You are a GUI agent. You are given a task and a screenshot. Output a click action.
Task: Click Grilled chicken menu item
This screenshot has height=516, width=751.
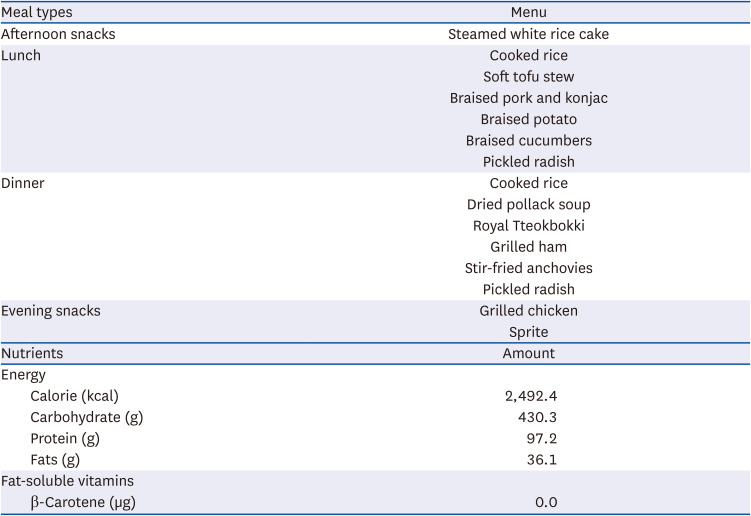pos(528,310)
